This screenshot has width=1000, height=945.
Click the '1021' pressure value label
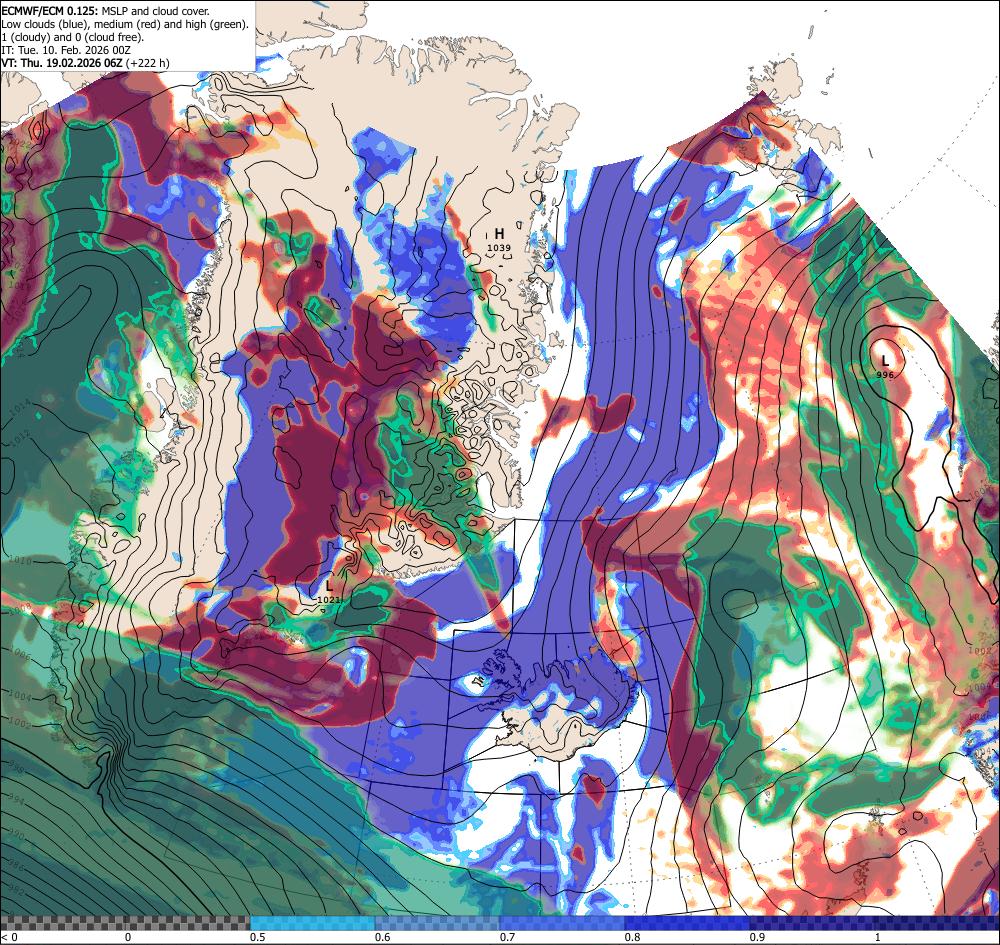point(328,599)
